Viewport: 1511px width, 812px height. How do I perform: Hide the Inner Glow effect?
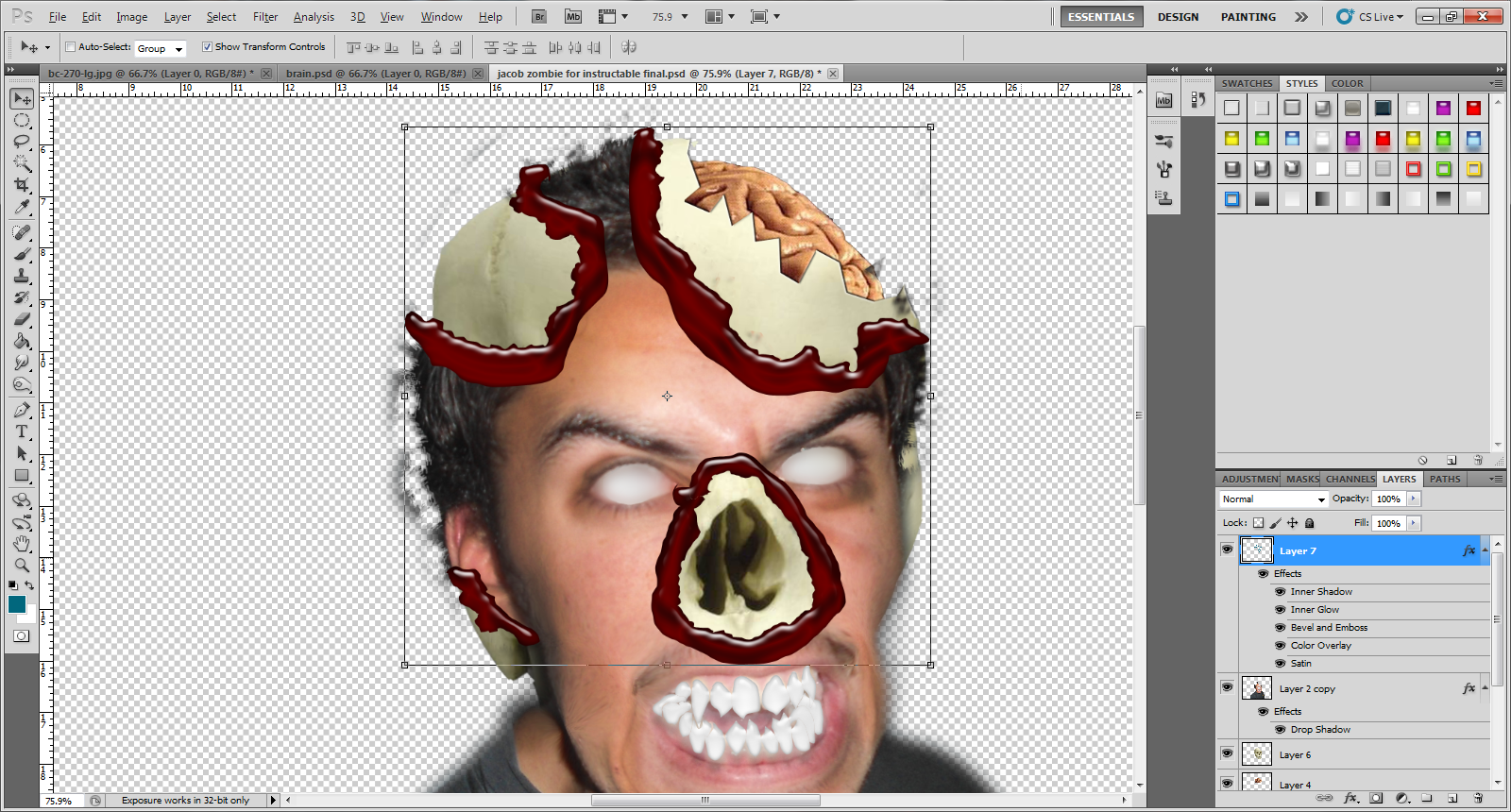pyautogui.click(x=1281, y=610)
